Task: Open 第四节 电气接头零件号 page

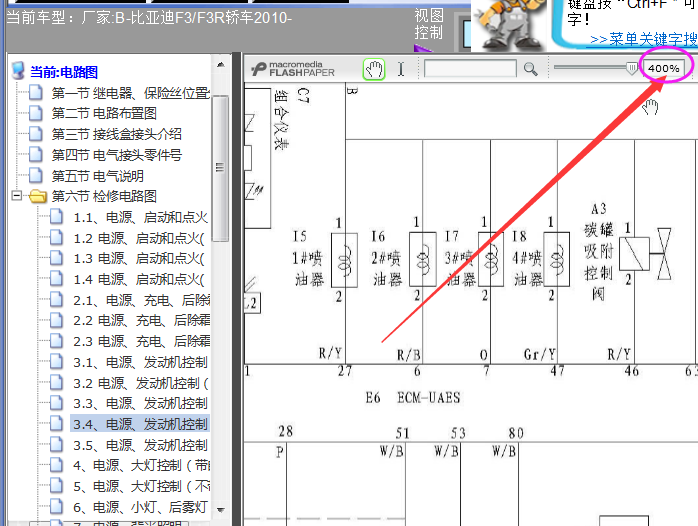Action: click(116, 155)
